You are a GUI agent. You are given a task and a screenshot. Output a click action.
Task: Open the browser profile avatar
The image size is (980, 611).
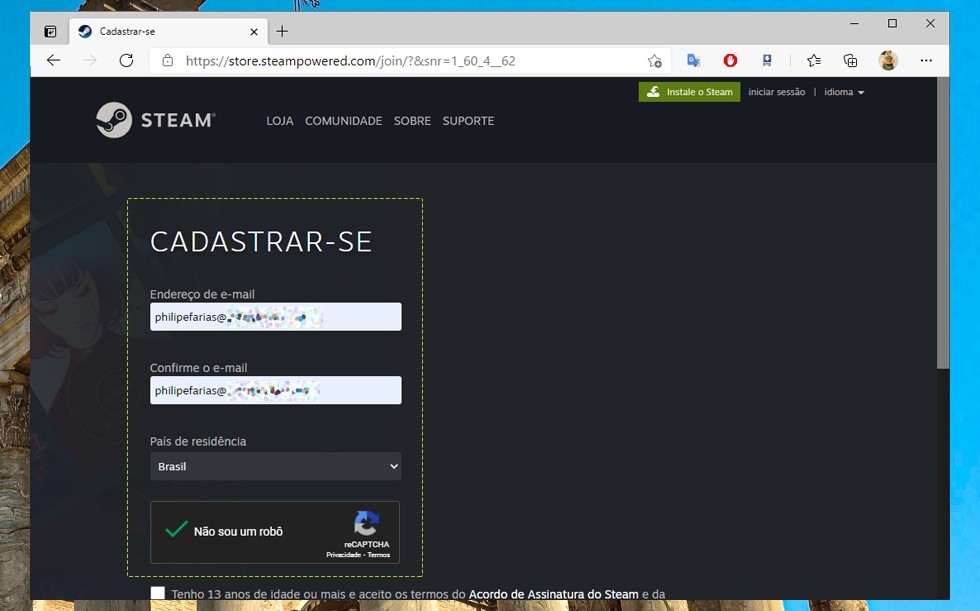(x=888, y=61)
